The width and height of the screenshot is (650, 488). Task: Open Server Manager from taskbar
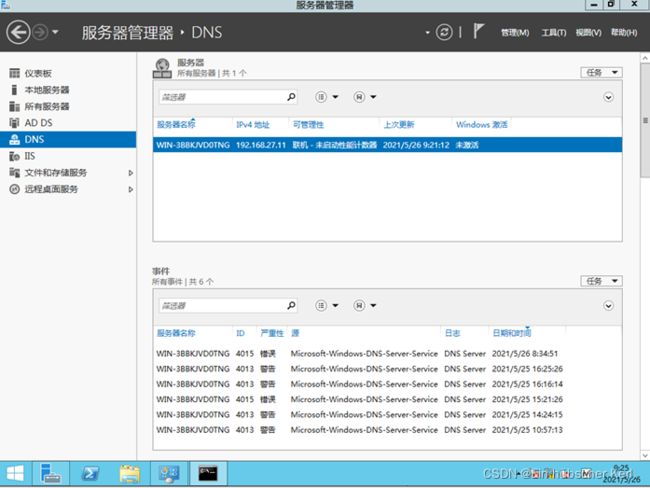(x=51, y=473)
